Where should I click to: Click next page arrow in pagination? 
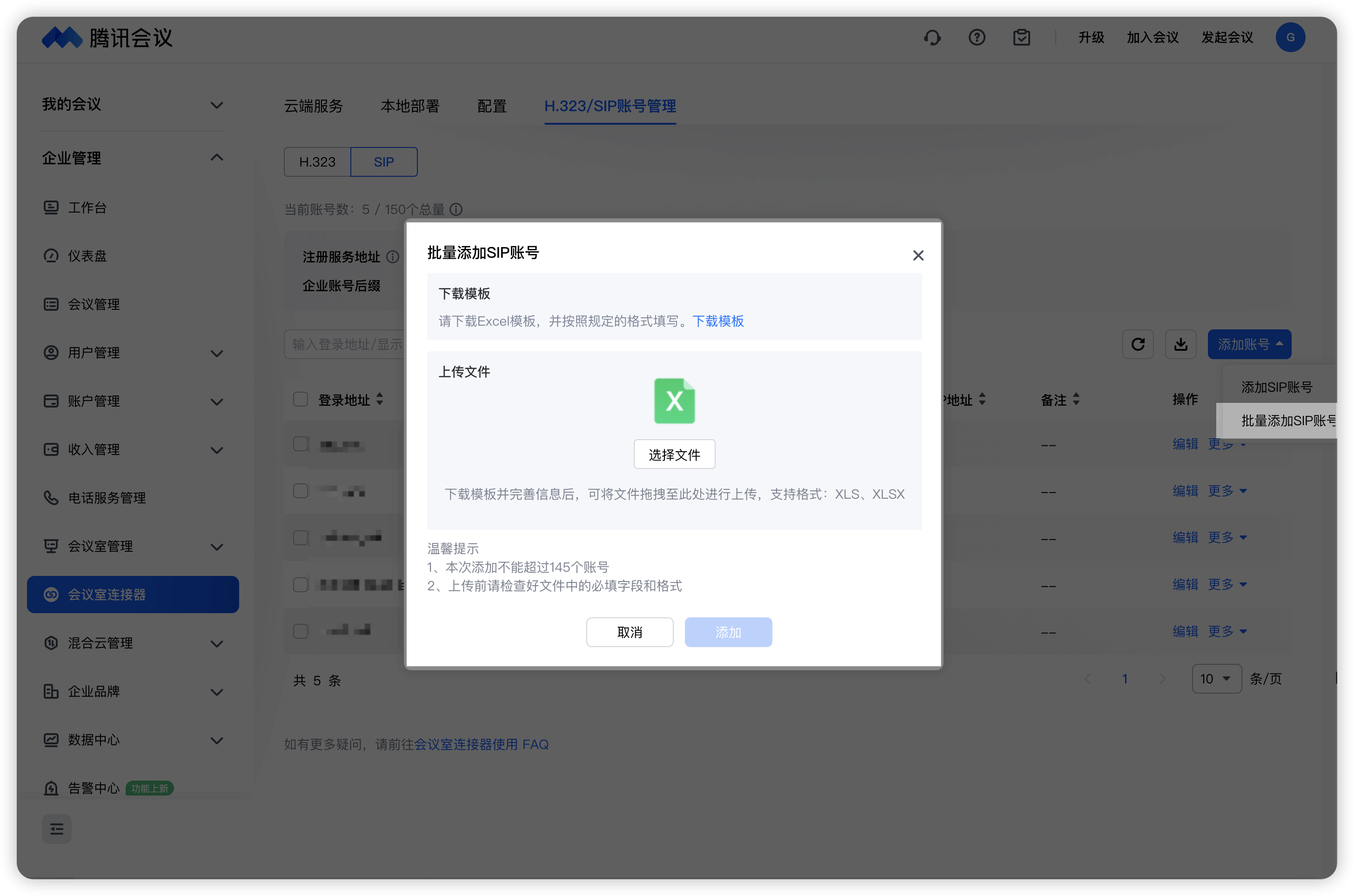1162,679
